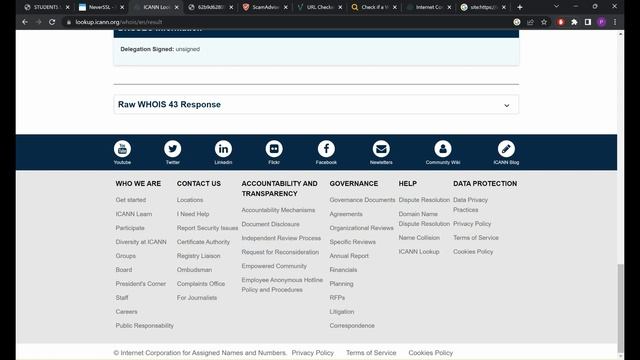Switch to the ScamAdviser tab
This screenshot has height=360, width=640.
[265, 7]
